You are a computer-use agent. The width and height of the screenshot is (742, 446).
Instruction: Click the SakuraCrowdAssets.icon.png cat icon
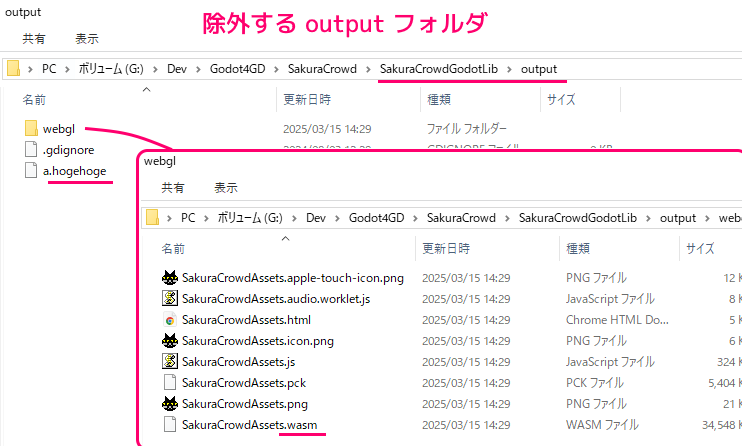[170, 341]
